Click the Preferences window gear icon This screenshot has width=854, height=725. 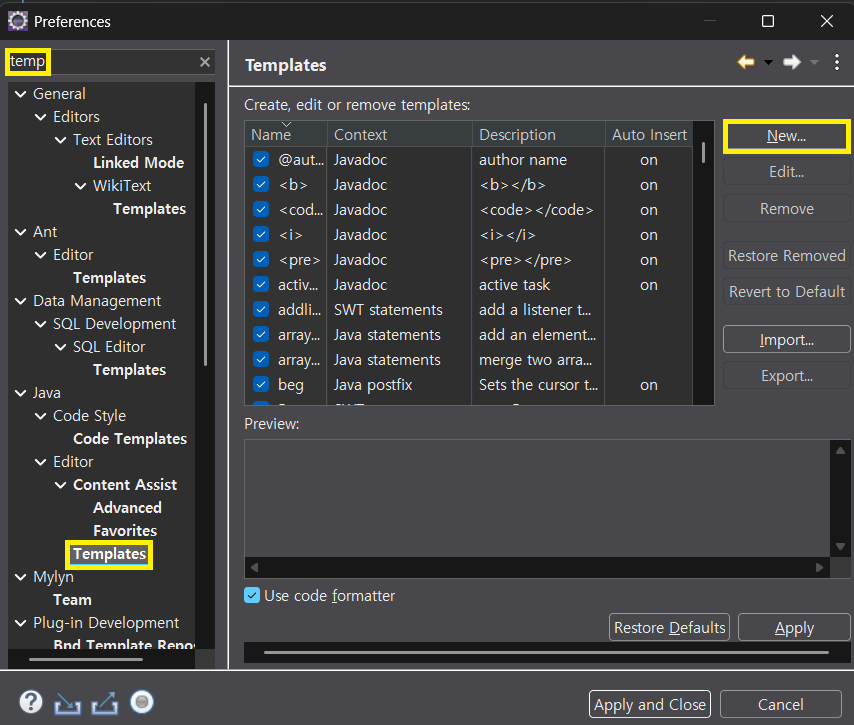pyautogui.click(x=17, y=21)
